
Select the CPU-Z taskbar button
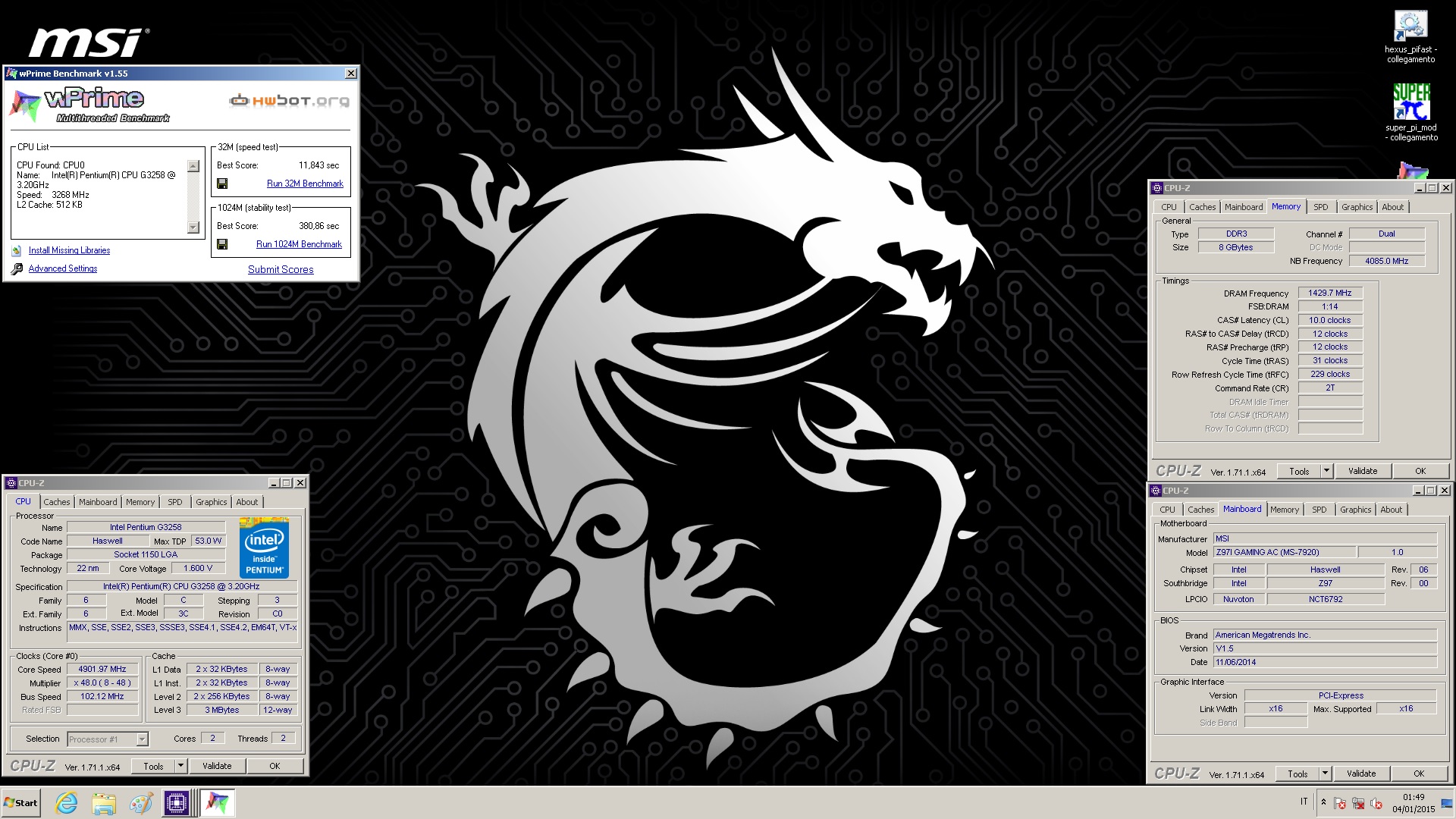[177, 802]
